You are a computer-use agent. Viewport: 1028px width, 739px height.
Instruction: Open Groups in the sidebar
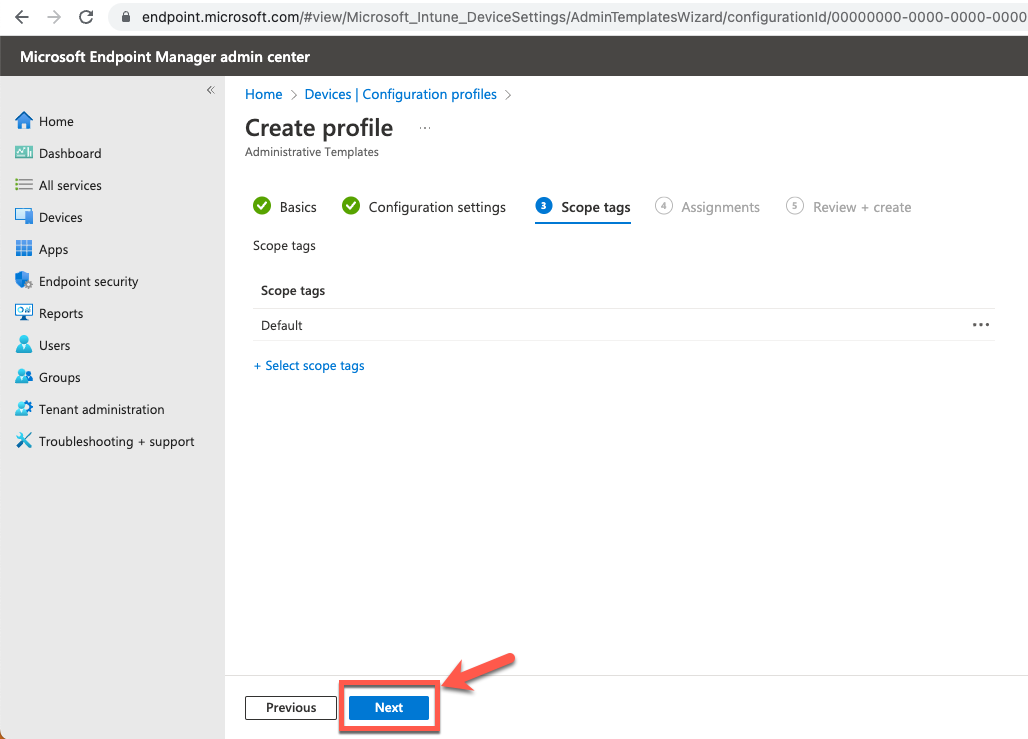pos(60,377)
